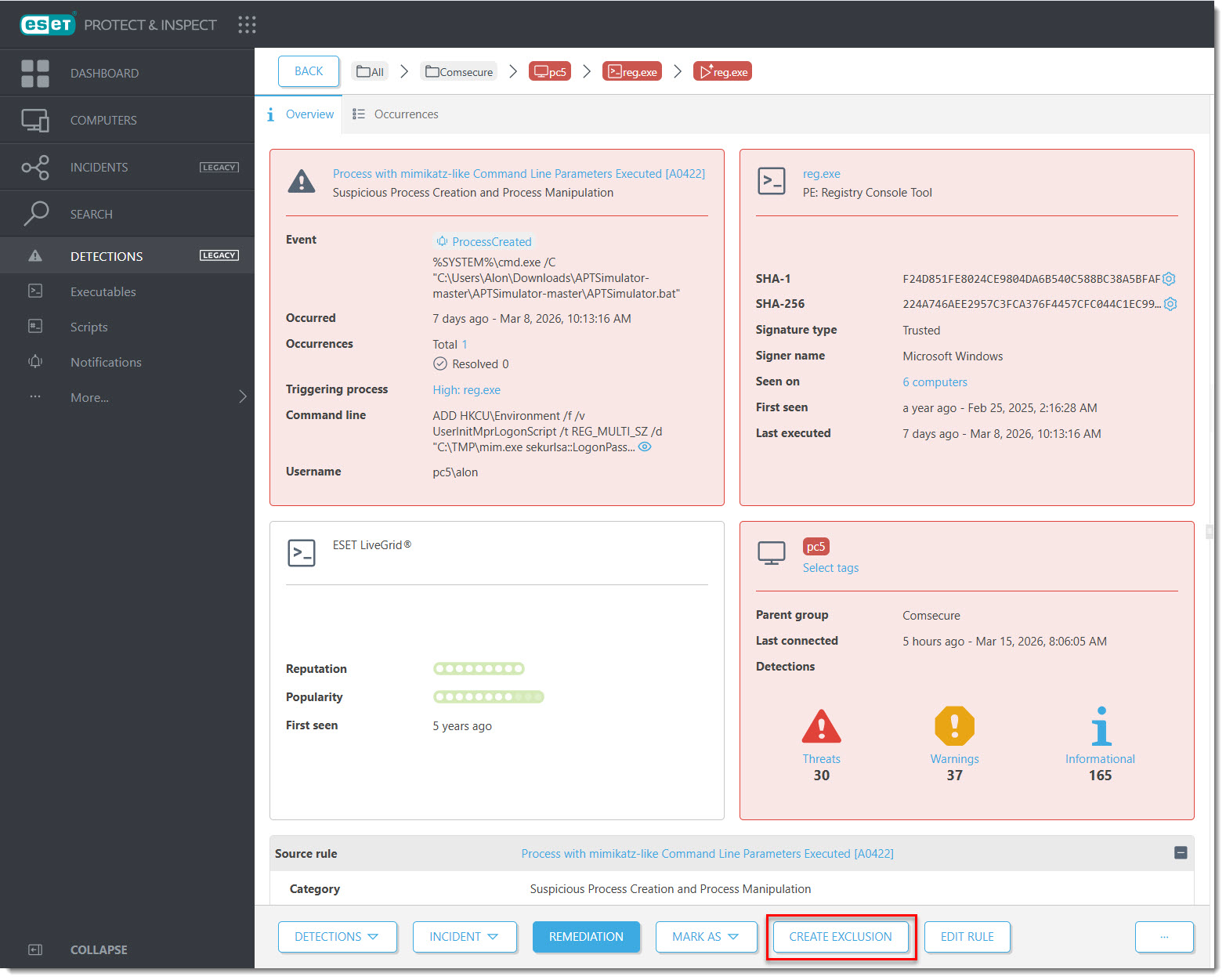Open the Search magnifier icon in sidebar

point(35,214)
